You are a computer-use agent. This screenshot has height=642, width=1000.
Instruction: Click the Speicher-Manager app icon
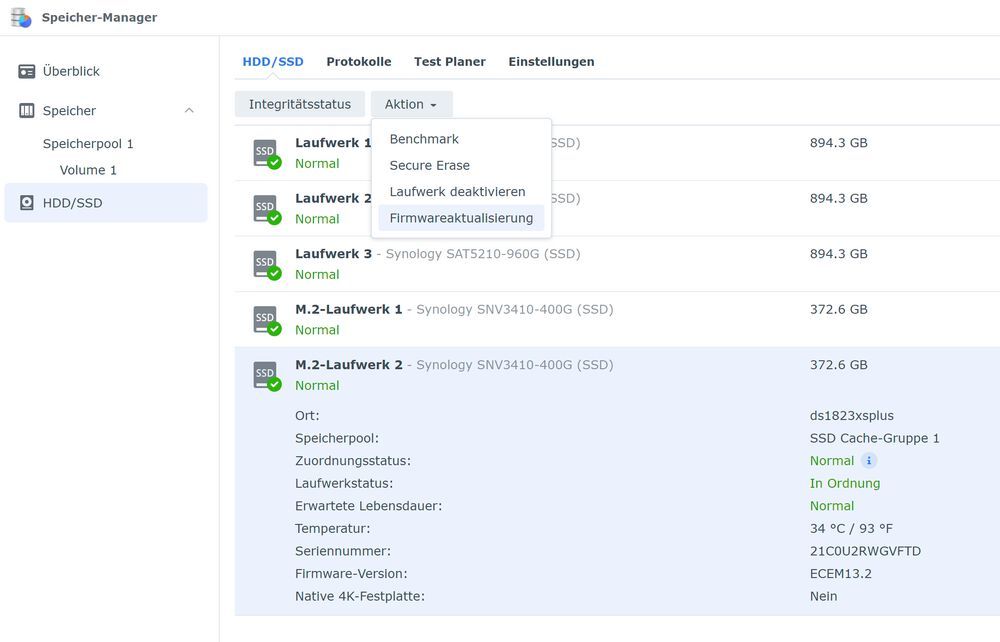21,17
